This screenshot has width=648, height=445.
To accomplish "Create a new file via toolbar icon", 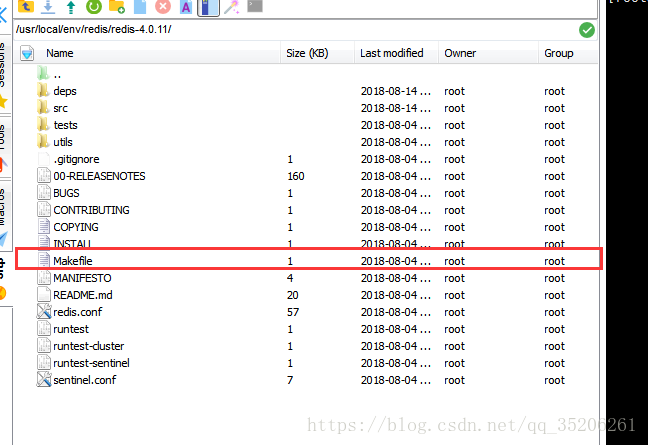I will point(140,7).
